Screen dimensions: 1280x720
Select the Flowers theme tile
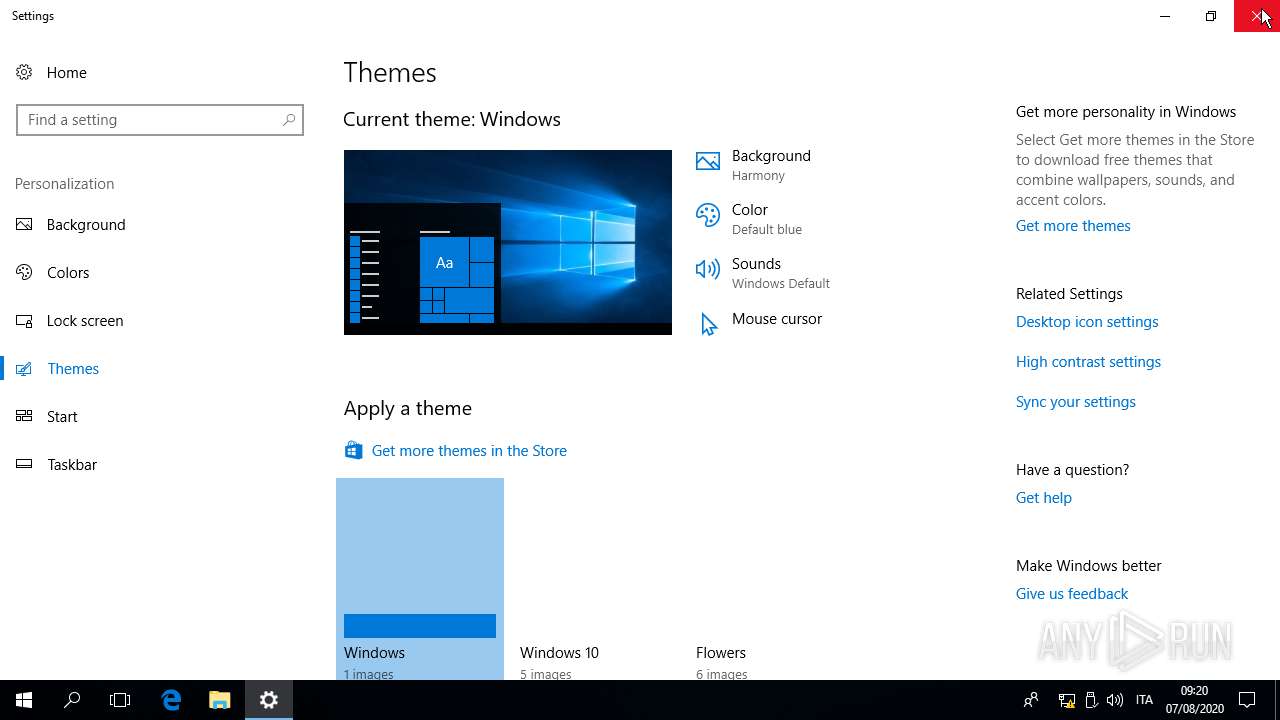[x=772, y=579]
